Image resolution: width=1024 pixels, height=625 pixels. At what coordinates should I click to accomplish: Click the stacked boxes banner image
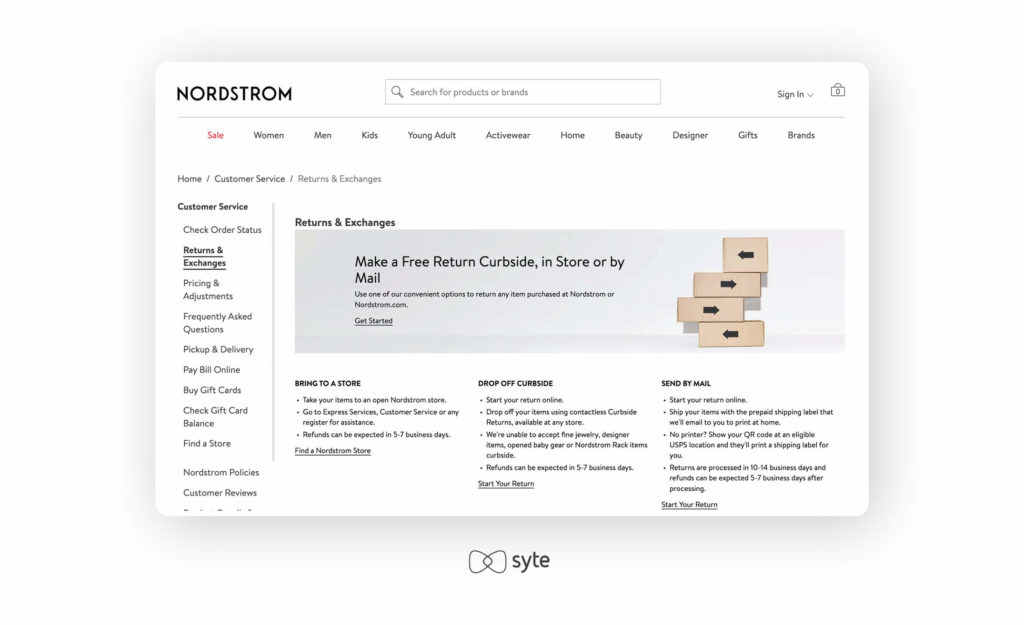pyautogui.click(x=722, y=292)
